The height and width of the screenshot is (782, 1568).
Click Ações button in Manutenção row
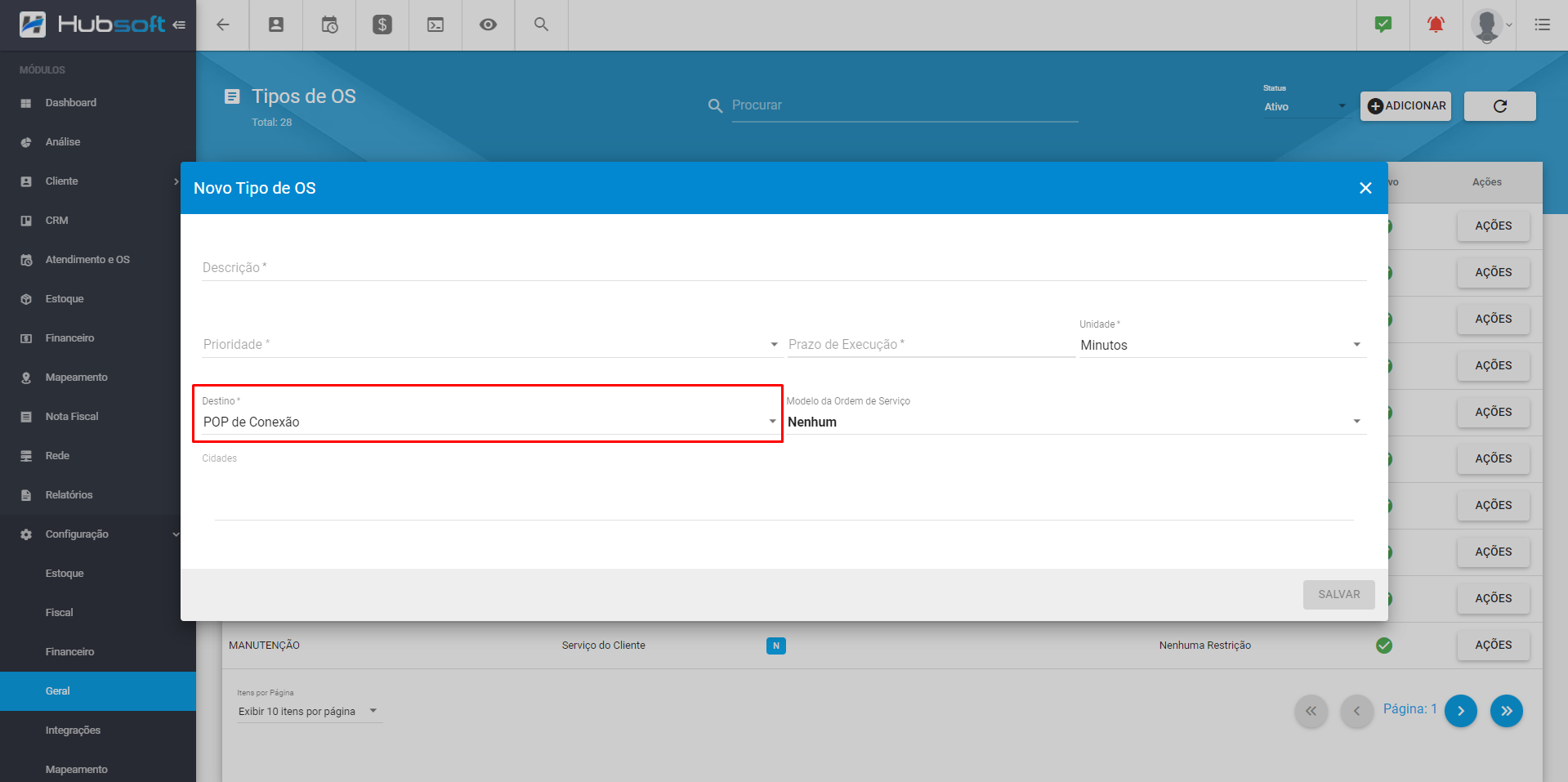pyautogui.click(x=1494, y=646)
